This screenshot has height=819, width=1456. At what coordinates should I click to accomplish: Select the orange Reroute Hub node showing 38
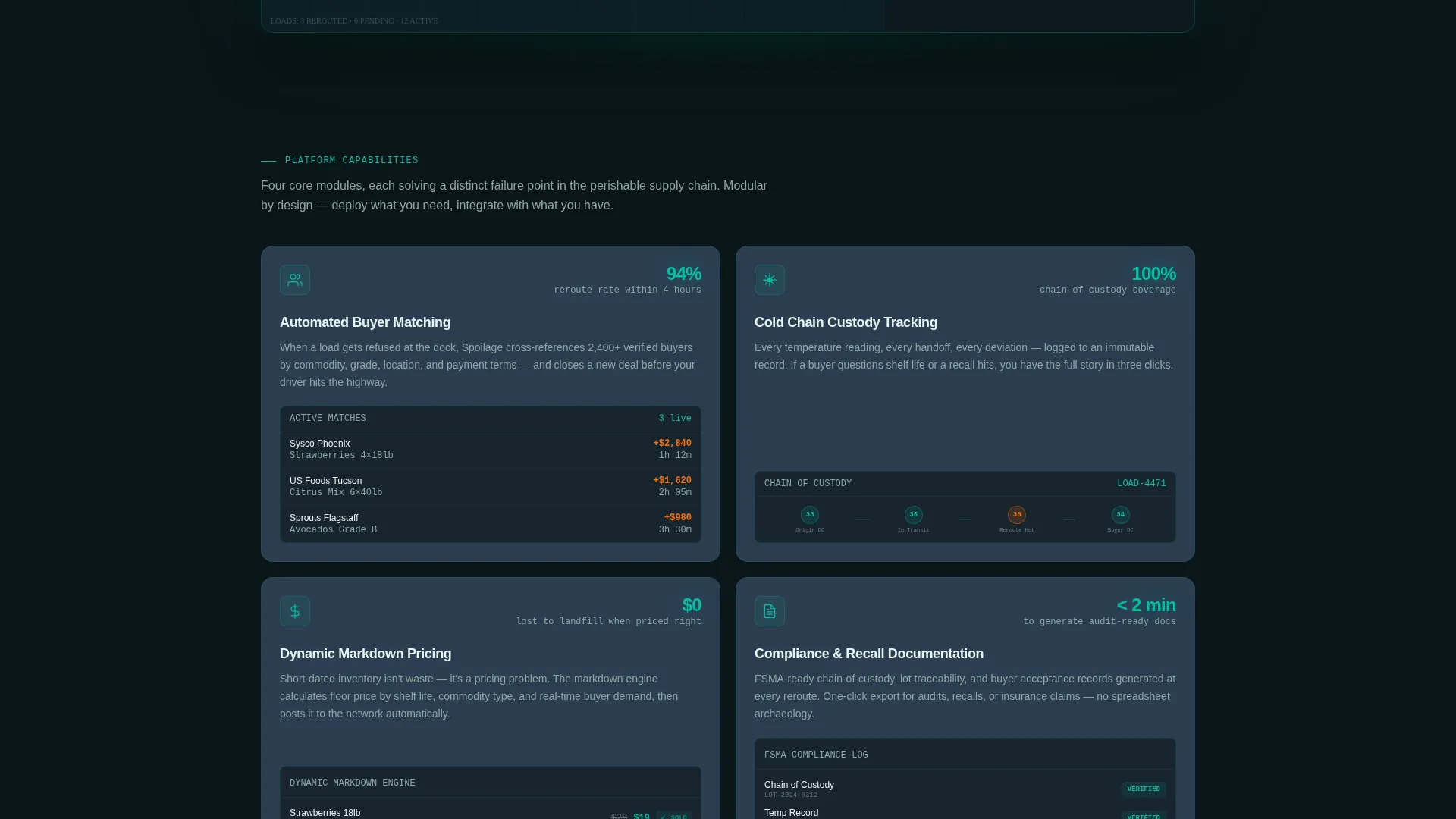pyautogui.click(x=1017, y=515)
